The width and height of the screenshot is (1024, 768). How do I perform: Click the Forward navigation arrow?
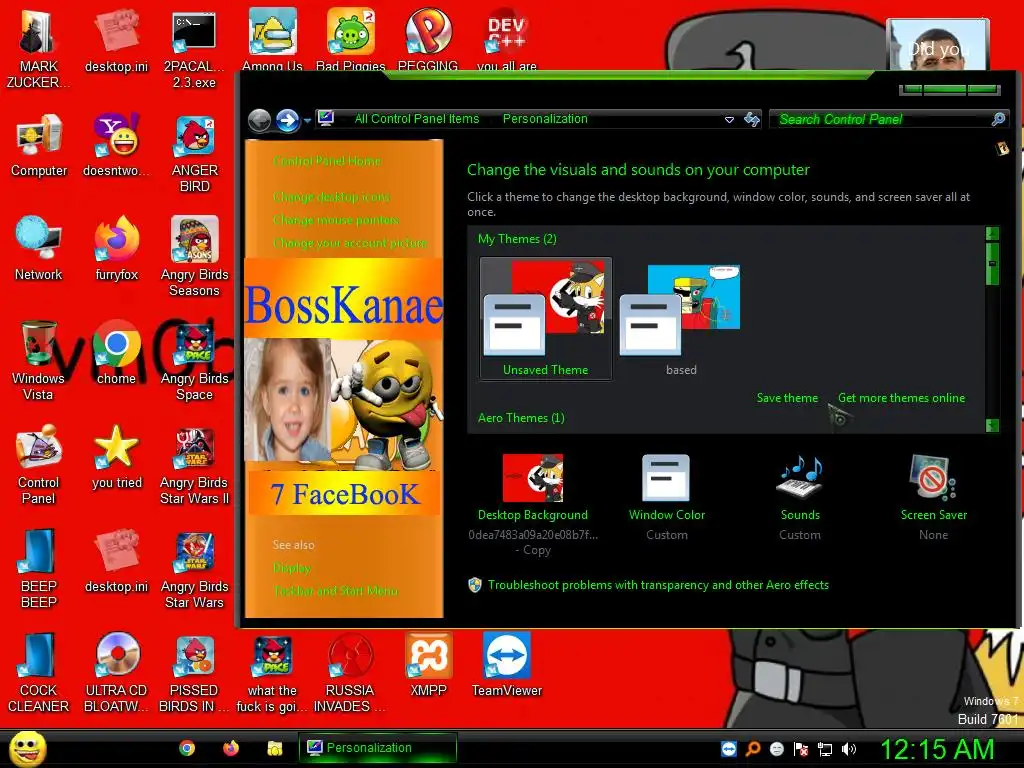coord(287,120)
